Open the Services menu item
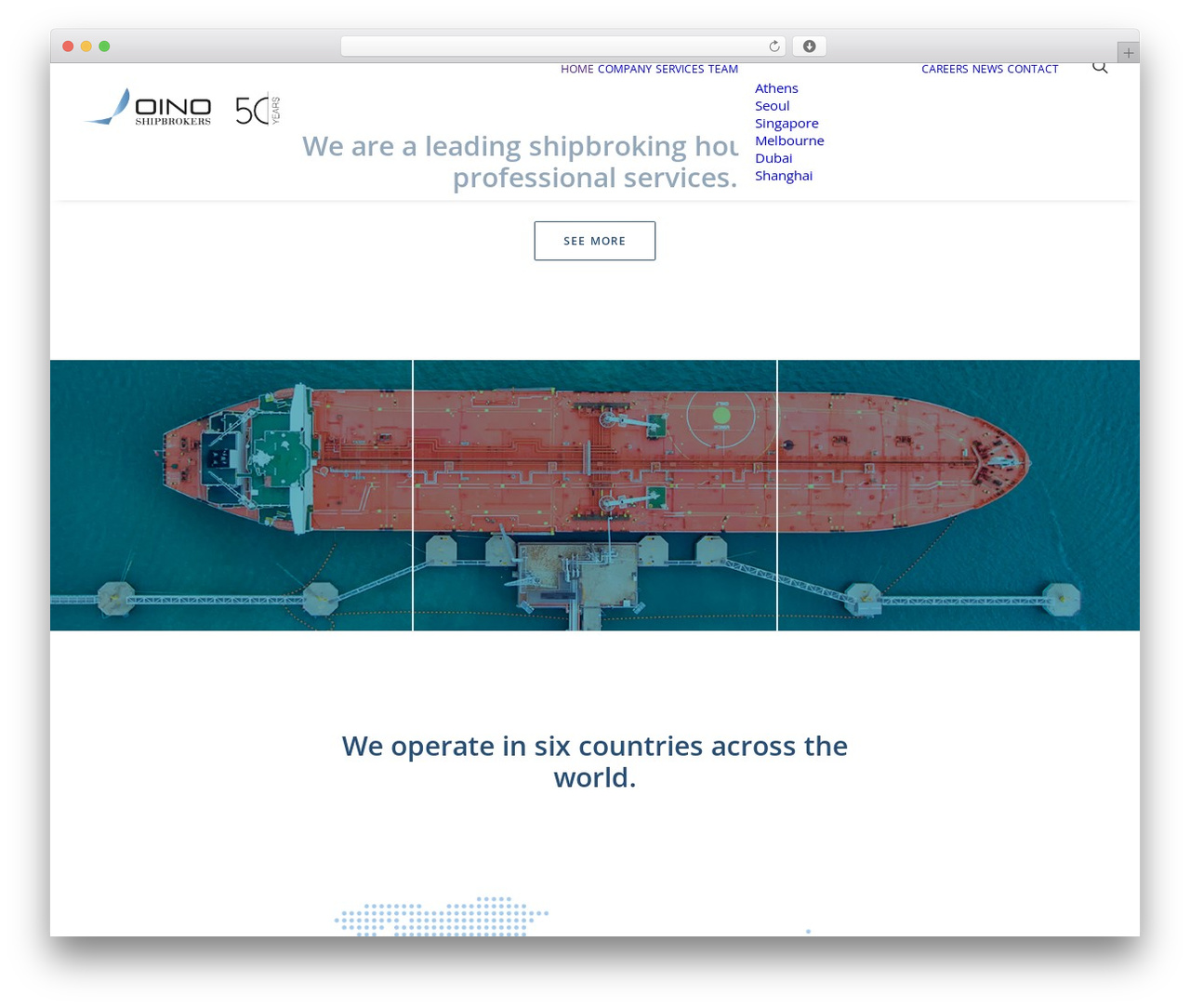Viewport: 1190px width, 1008px height. click(680, 69)
